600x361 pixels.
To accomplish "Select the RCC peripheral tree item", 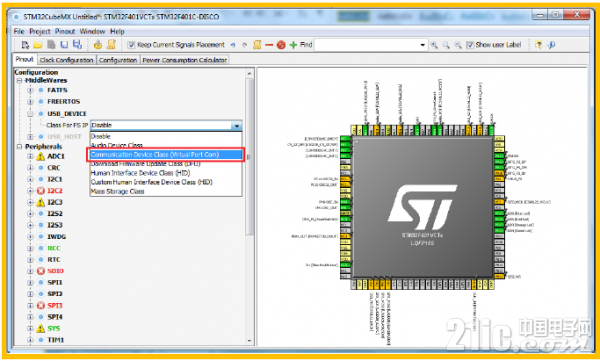I will [x=54, y=248].
